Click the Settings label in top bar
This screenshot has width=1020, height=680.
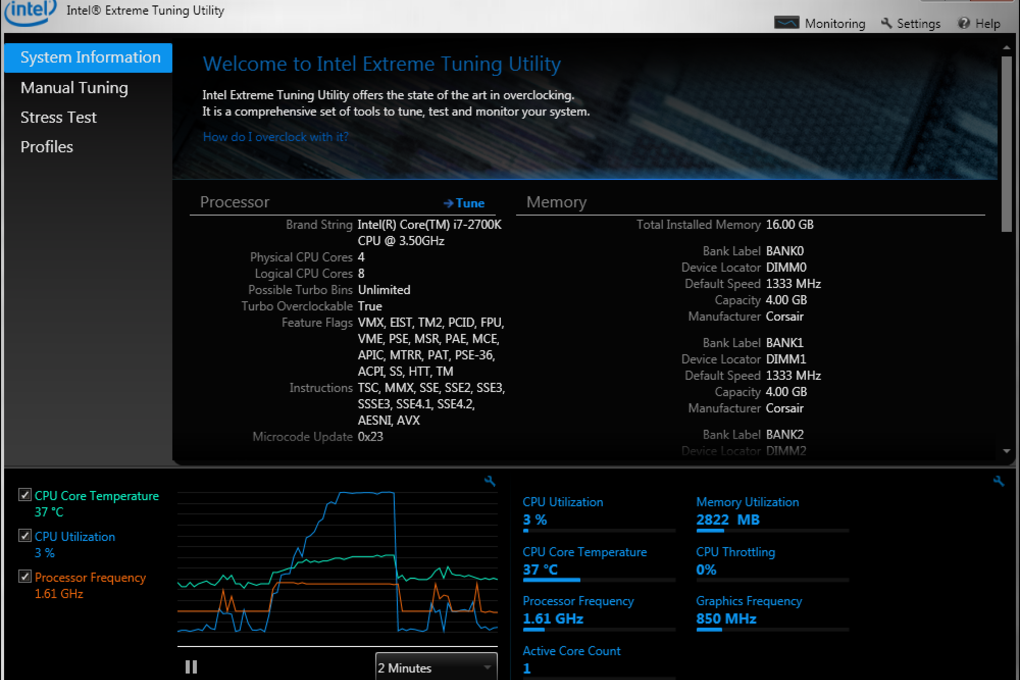click(919, 23)
